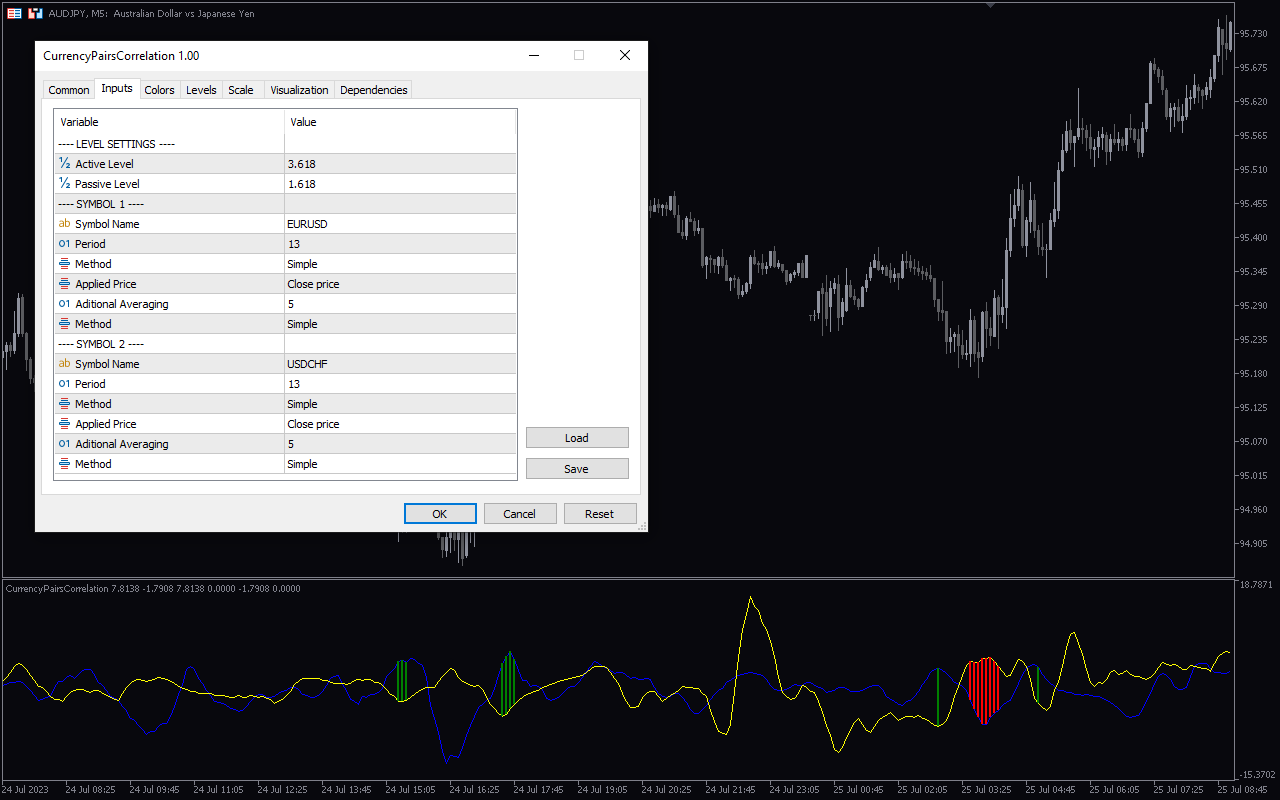Screen dimensions: 1280x800
Task: Click the chart shift triangle marker at top
Action: tap(990, 5)
